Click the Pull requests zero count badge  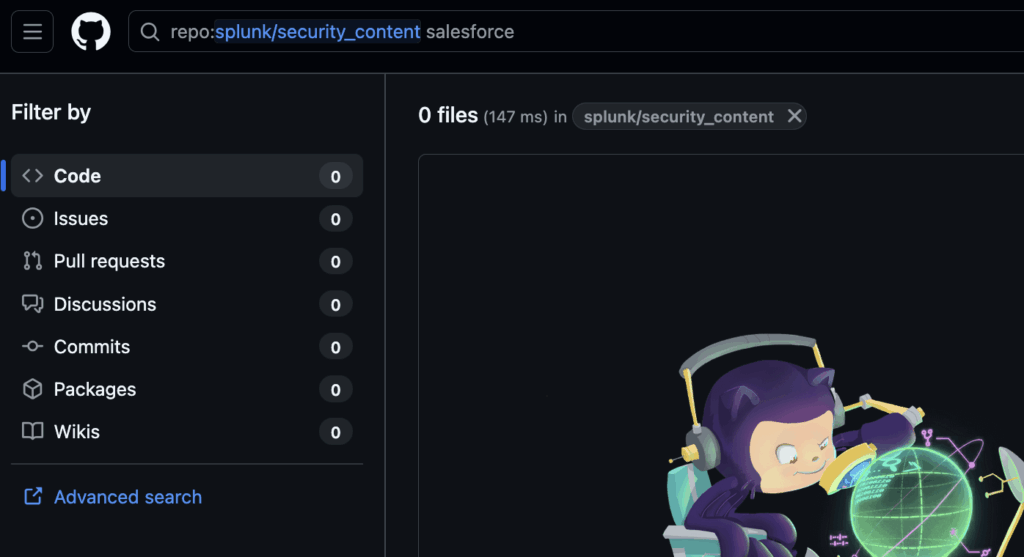pyautogui.click(x=335, y=262)
